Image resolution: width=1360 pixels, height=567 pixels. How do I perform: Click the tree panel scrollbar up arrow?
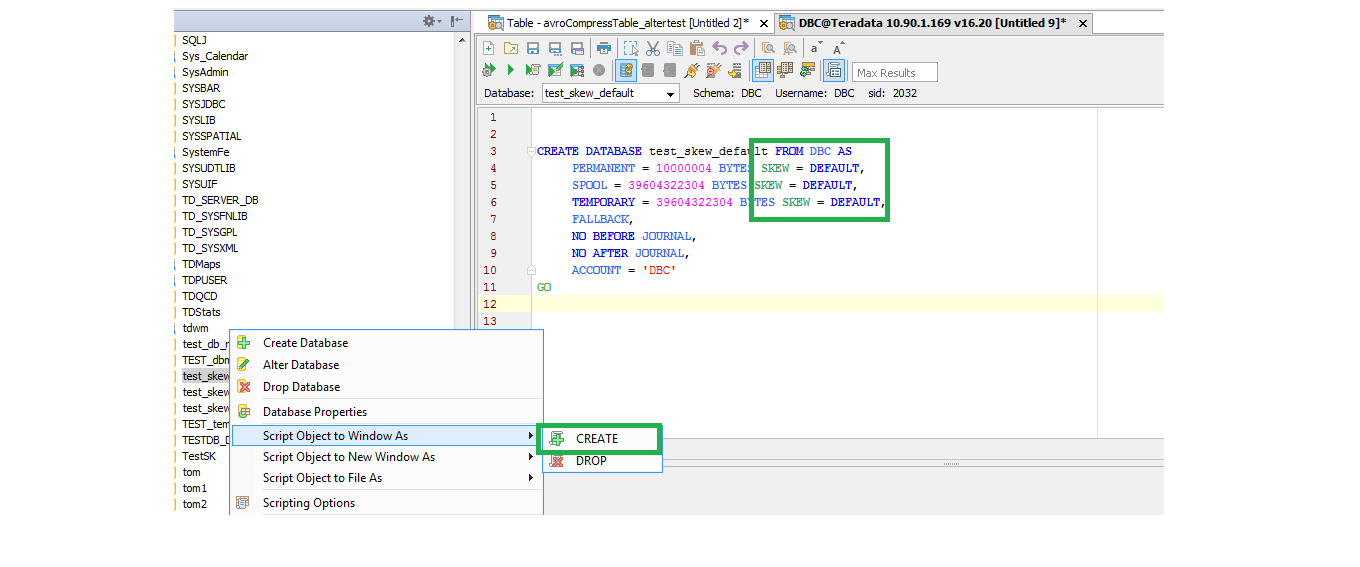pyautogui.click(x=462, y=40)
